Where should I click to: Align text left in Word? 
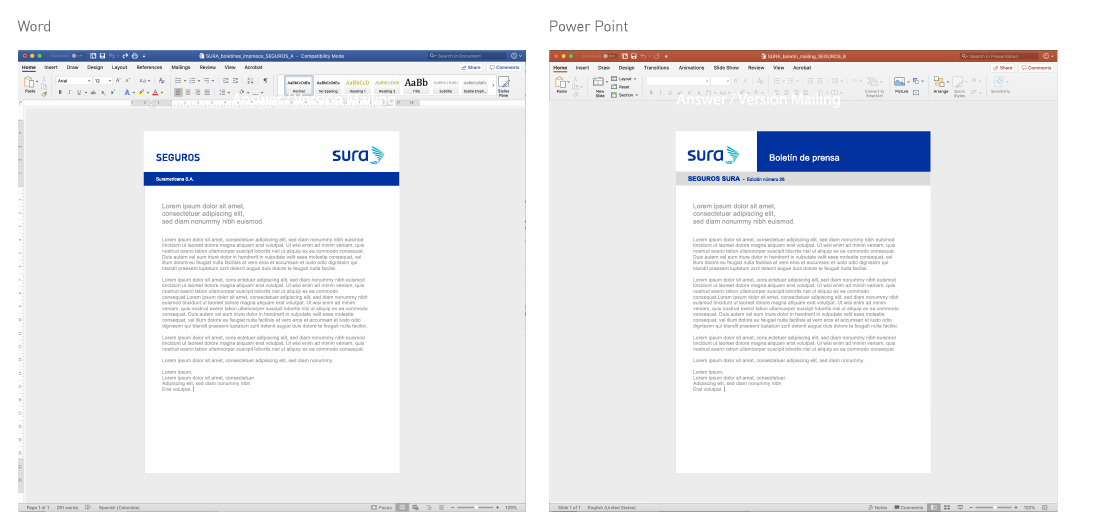tap(178, 92)
